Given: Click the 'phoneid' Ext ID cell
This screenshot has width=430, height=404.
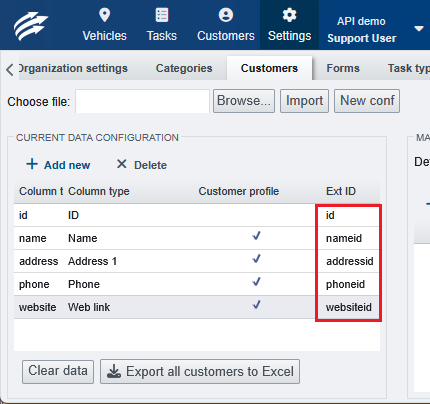Looking at the screenshot, I should click(345, 284).
